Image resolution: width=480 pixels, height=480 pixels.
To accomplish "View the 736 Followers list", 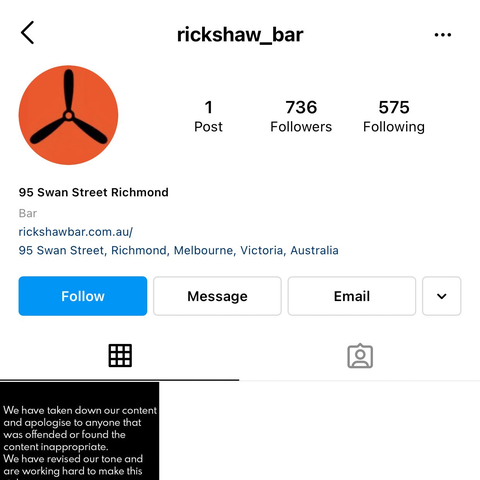I will click(301, 116).
